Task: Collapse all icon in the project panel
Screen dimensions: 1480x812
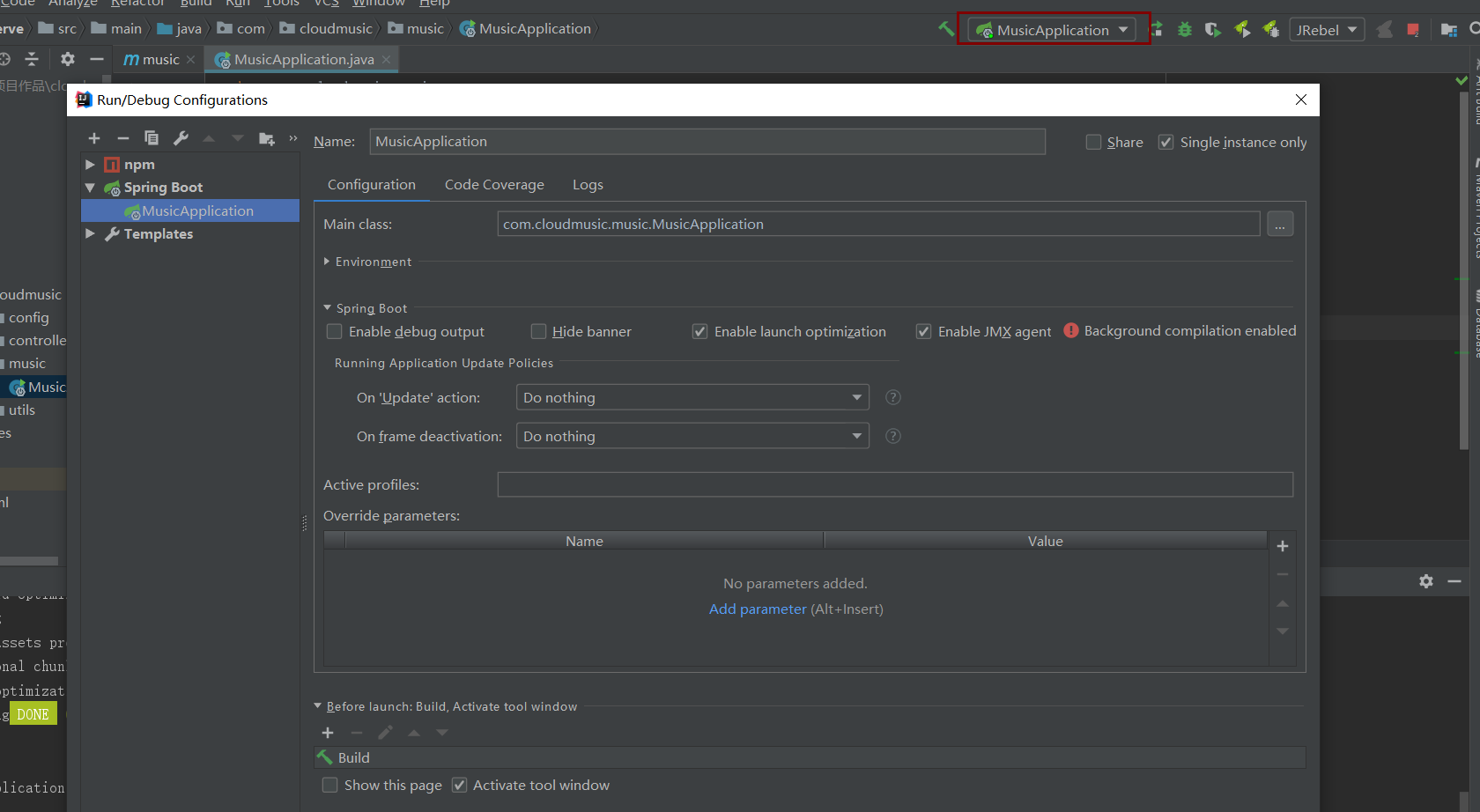Action: [x=32, y=59]
